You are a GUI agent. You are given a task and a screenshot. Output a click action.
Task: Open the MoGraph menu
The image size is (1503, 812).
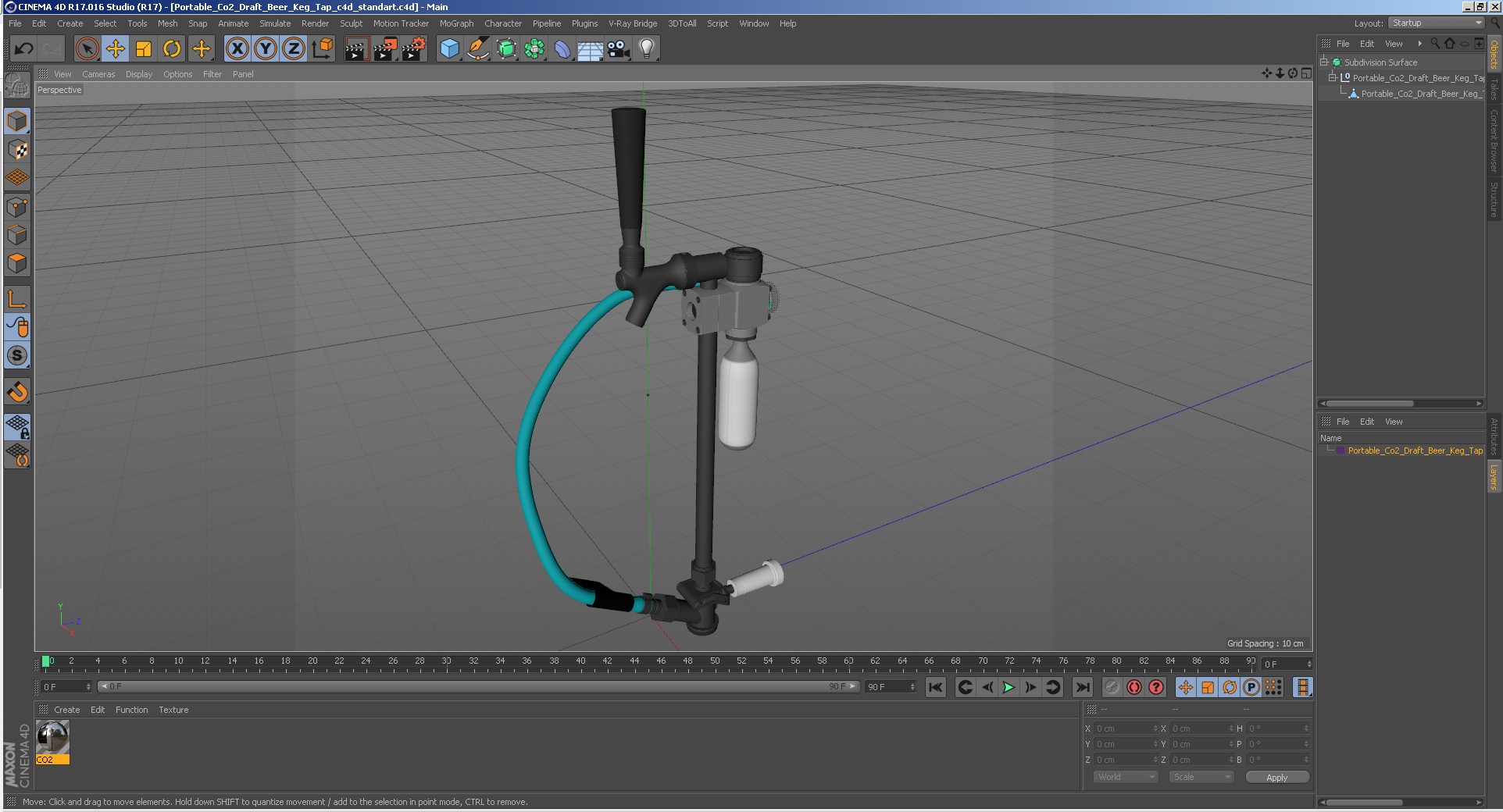tap(456, 23)
